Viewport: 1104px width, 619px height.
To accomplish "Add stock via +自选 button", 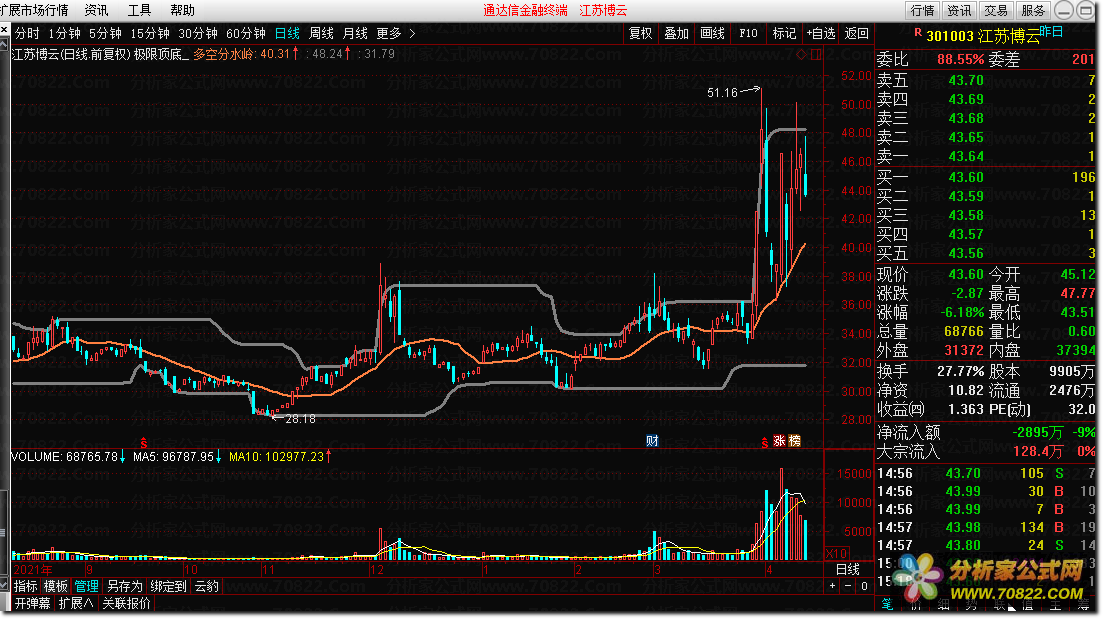I will point(821,33).
